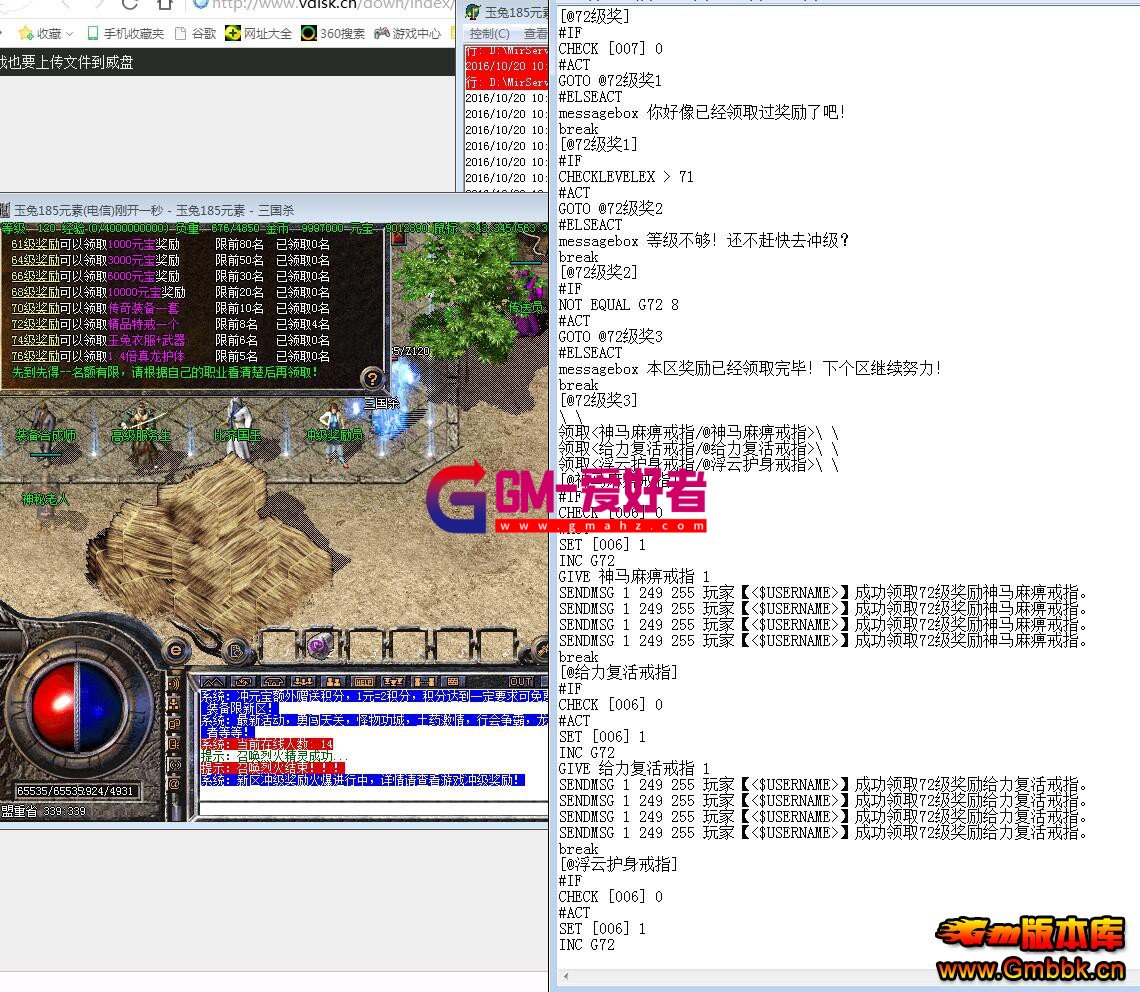The height and width of the screenshot is (992, 1140).
Task: Use the purple scroll item in the belt slot
Action: pos(320,645)
